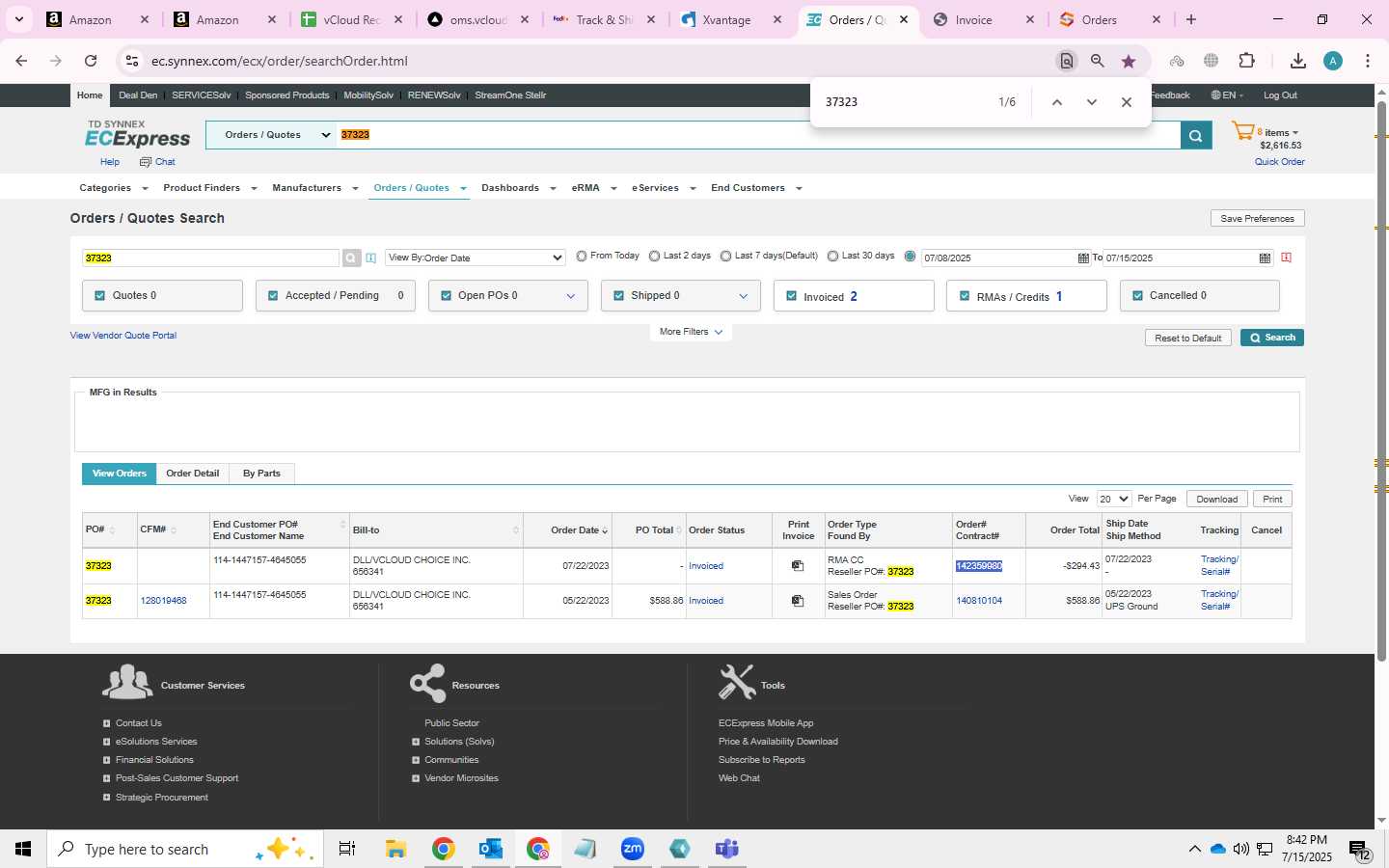
Task: Uncheck the Invoiced filter checkbox
Action: coord(791,297)
